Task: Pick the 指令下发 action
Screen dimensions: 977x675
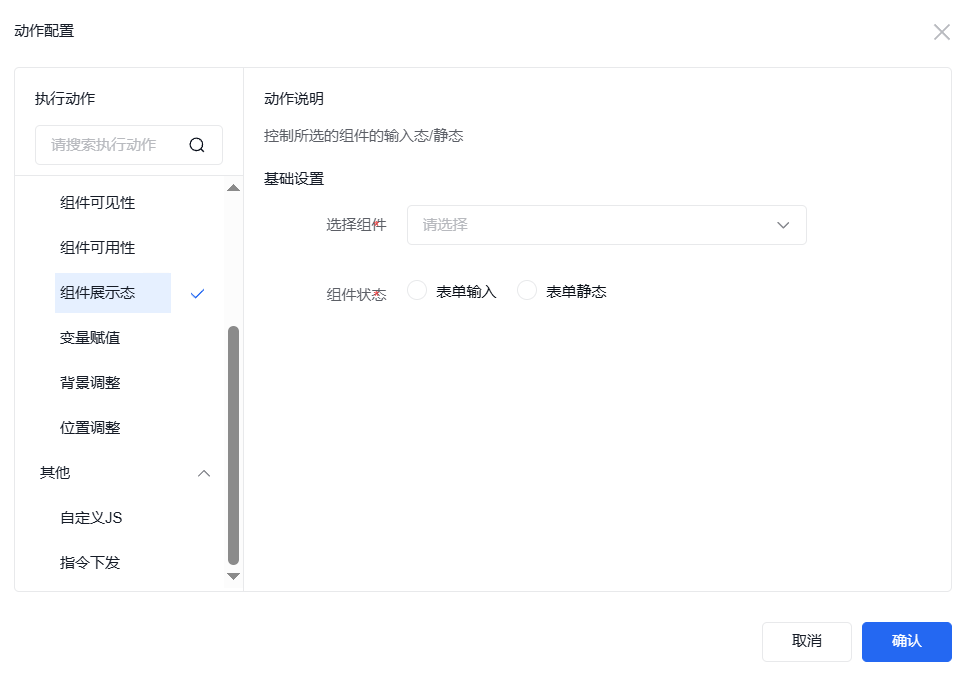Action: [x=90, y=563]
